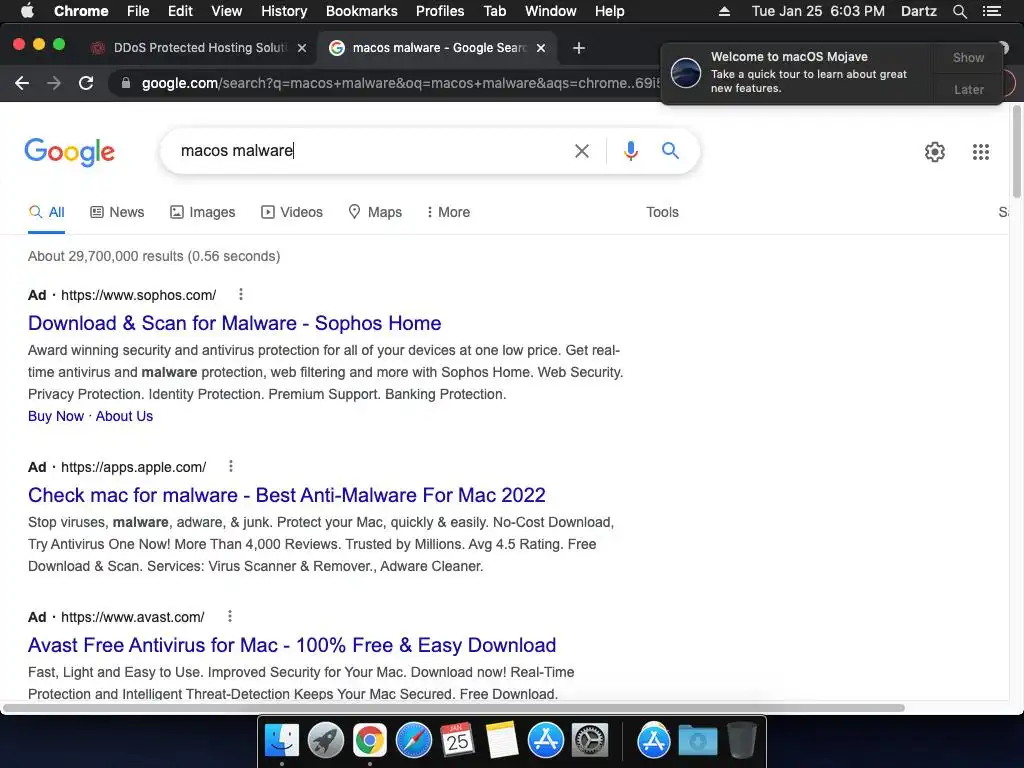
Task: Switch to Videos results
Action: [292, 212]
